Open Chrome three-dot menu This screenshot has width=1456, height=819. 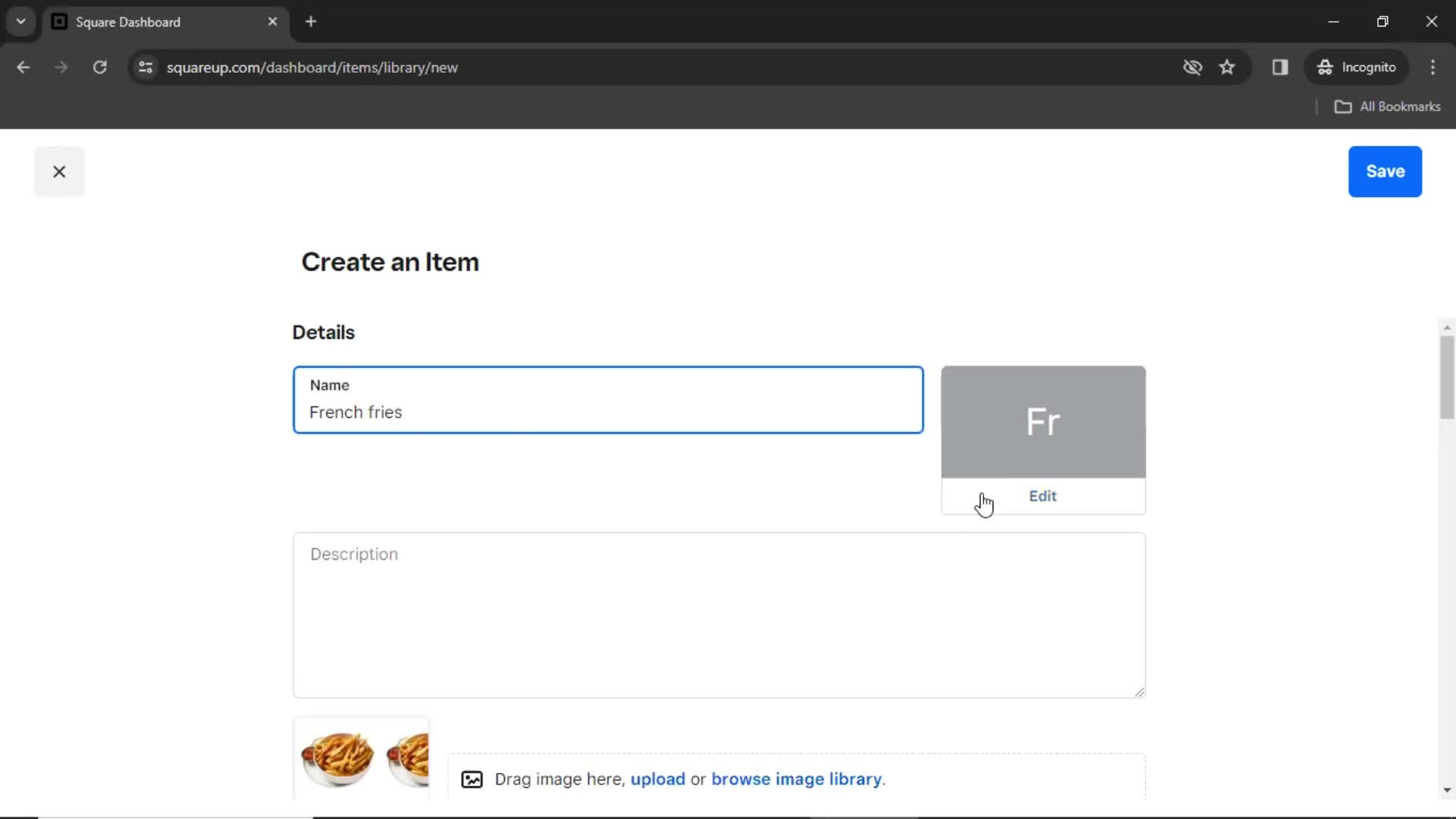point(1432,67)
